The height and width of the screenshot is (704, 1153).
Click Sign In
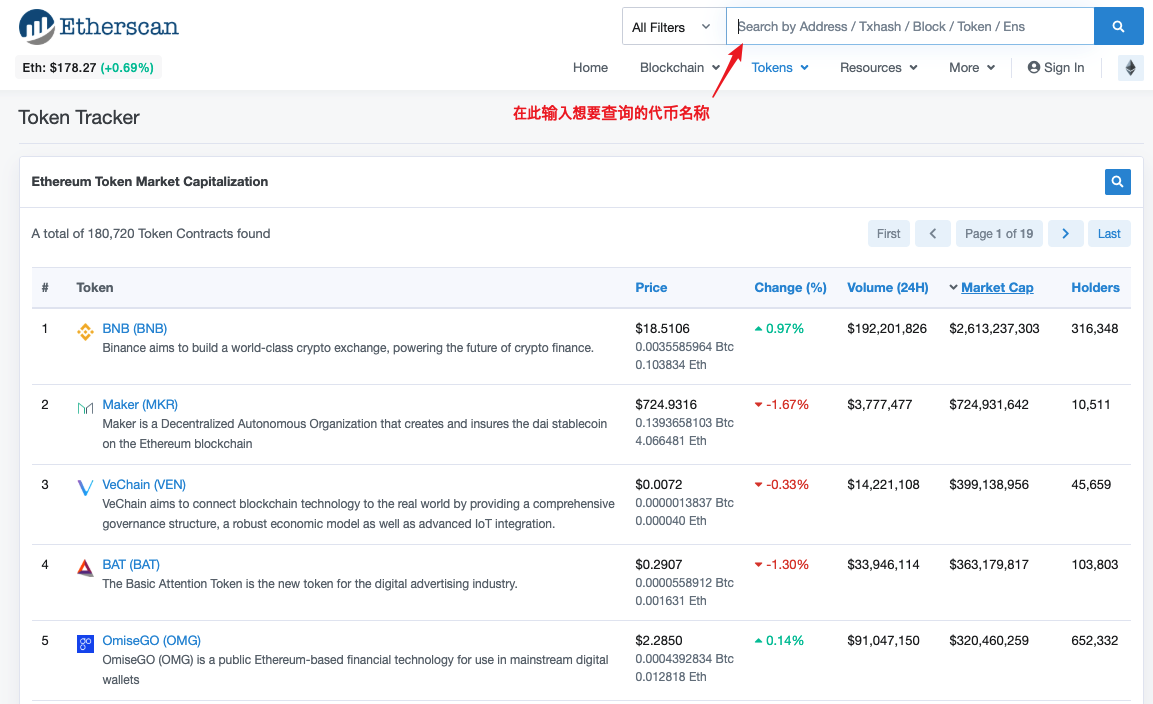[1056, 68]
